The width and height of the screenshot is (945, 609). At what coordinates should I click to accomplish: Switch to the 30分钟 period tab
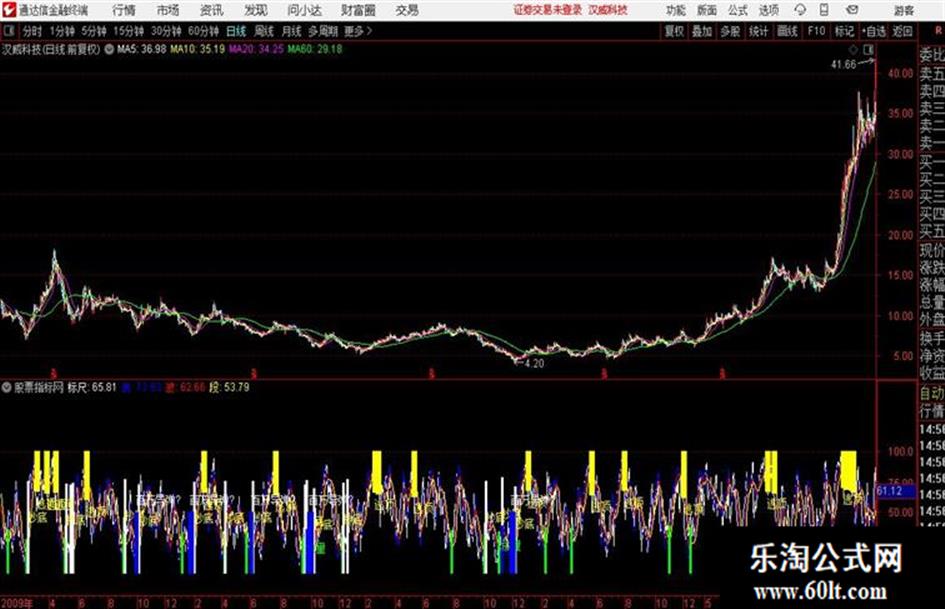166,31
